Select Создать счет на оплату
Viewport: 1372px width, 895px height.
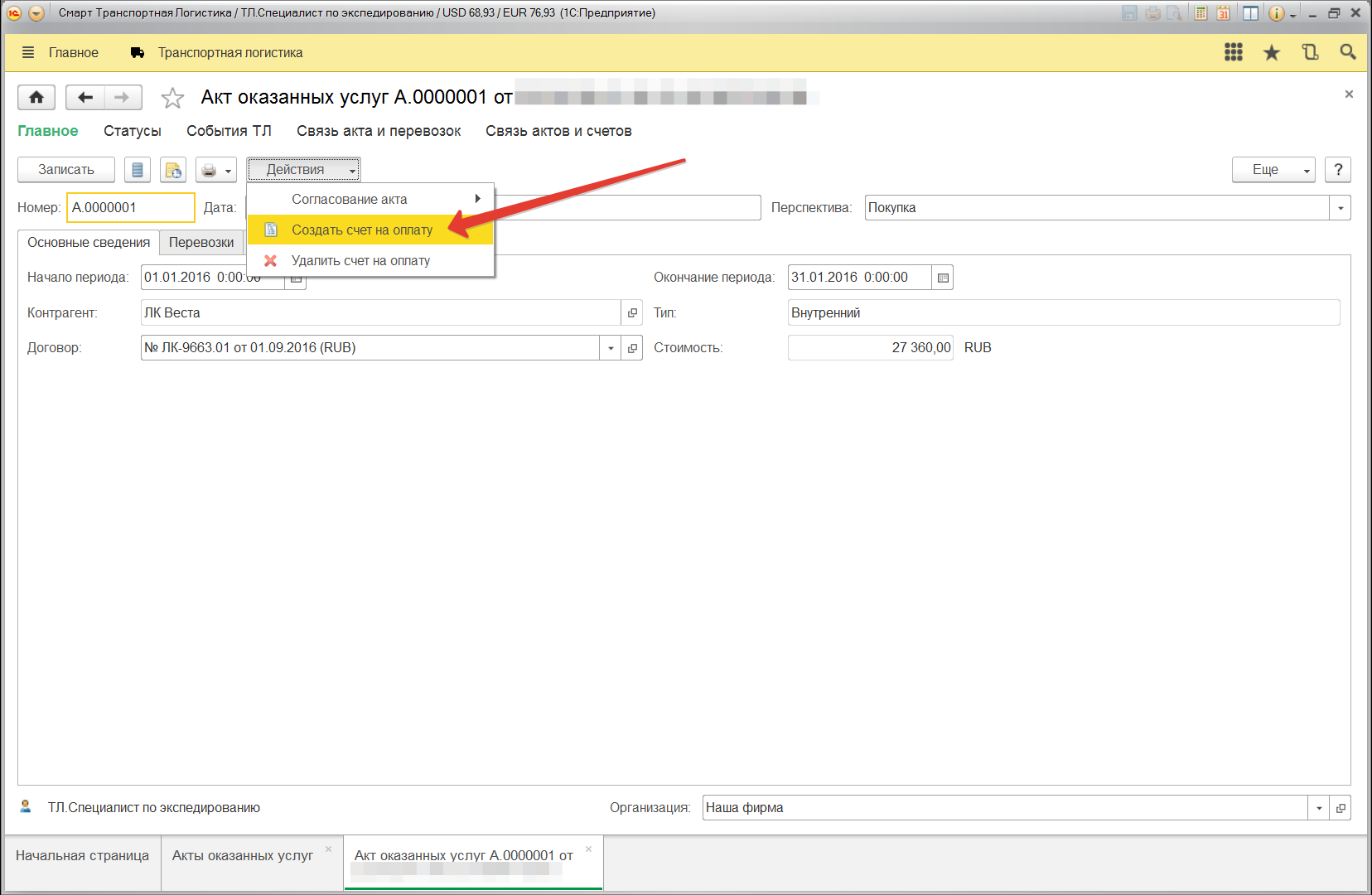370,230
